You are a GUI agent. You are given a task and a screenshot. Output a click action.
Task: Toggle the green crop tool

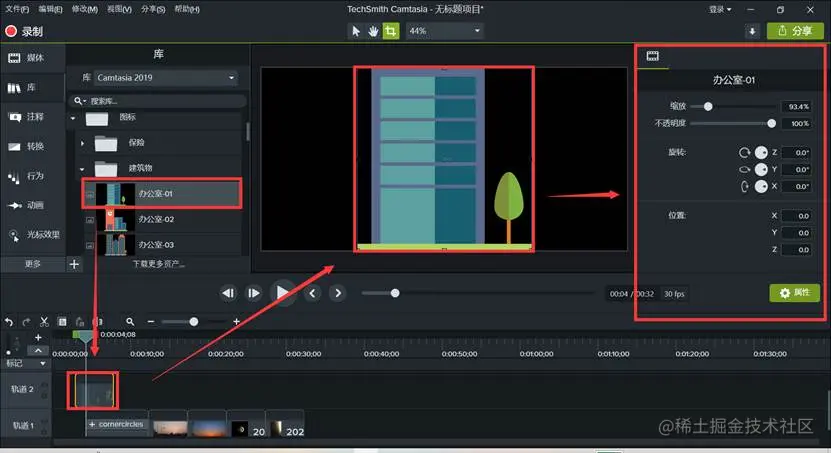(391, 31)
